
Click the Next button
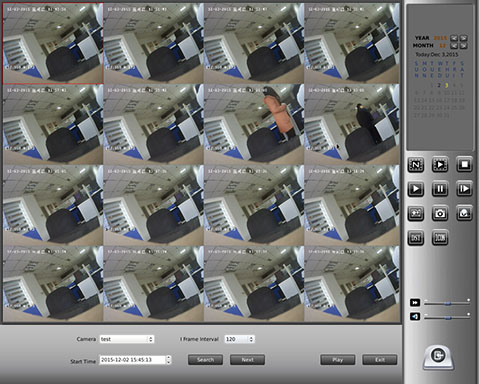coord(247,360)
